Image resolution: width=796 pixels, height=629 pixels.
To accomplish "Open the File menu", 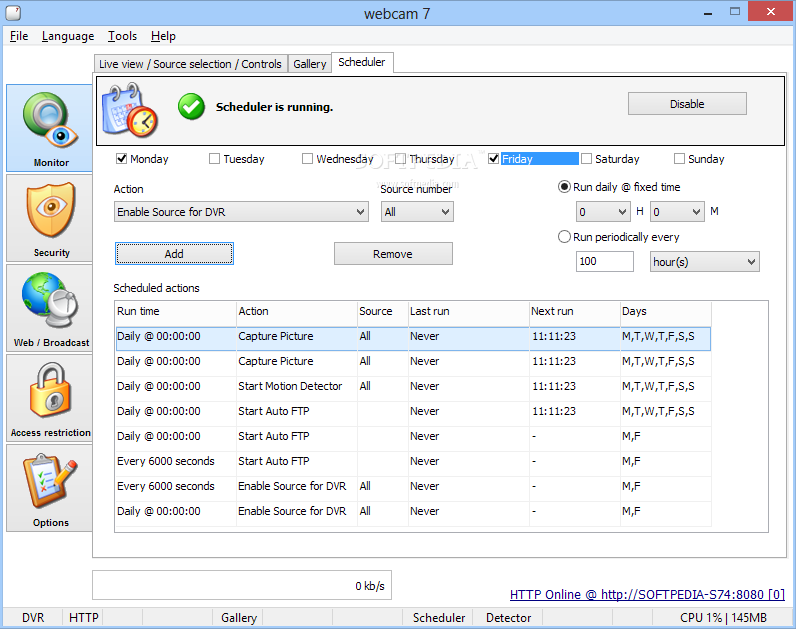I will click(19, 36).
